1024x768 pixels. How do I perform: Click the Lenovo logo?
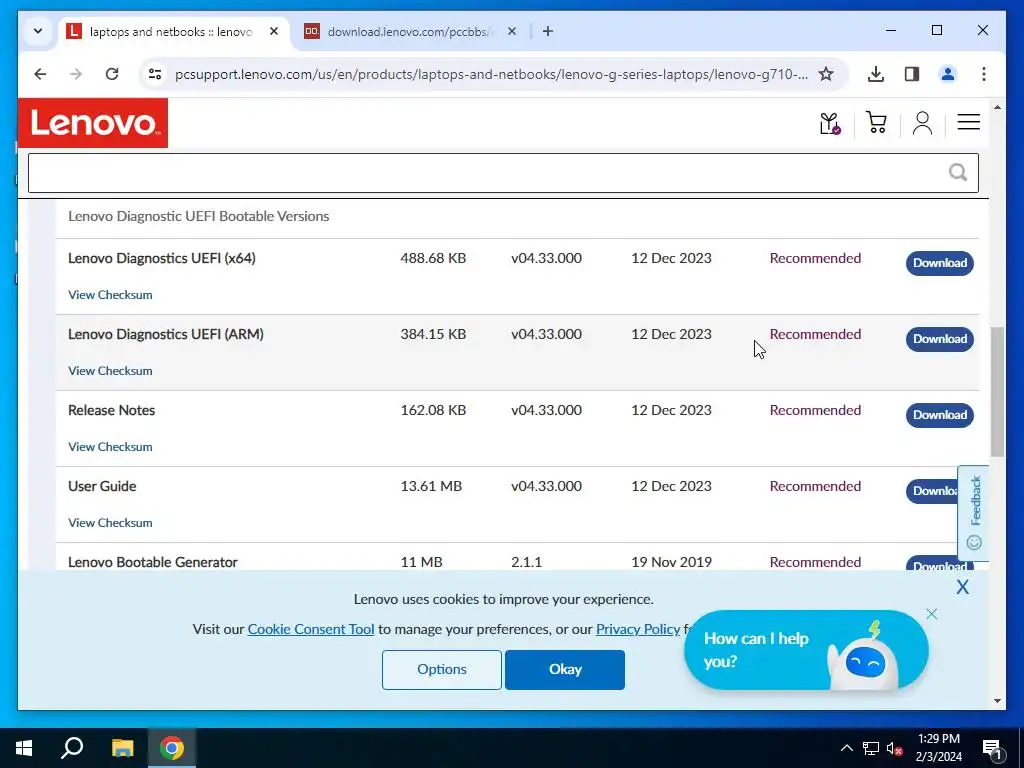tap(93, 123)
